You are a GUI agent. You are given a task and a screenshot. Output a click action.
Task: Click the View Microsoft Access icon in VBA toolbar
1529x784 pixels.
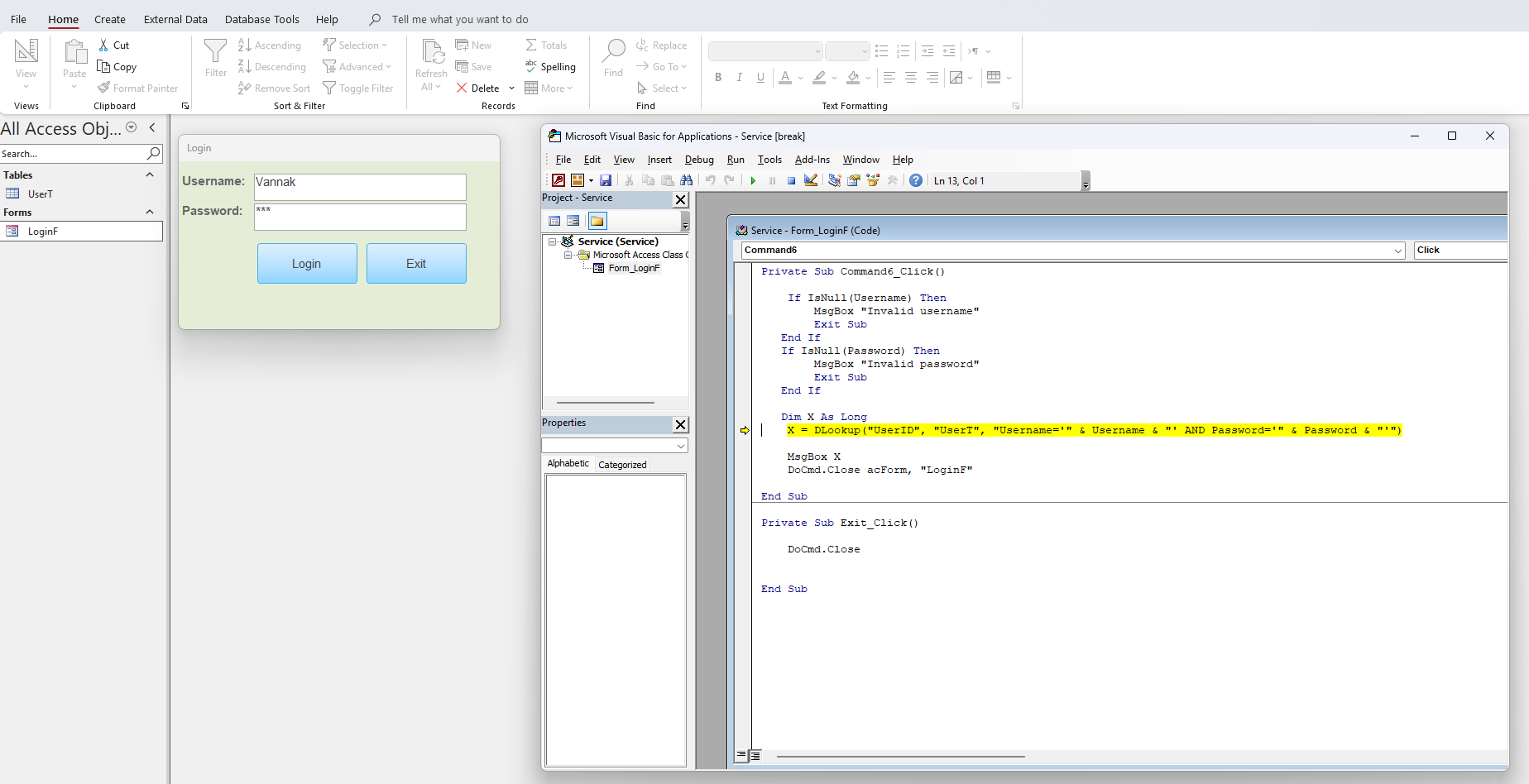coord(558,180)
